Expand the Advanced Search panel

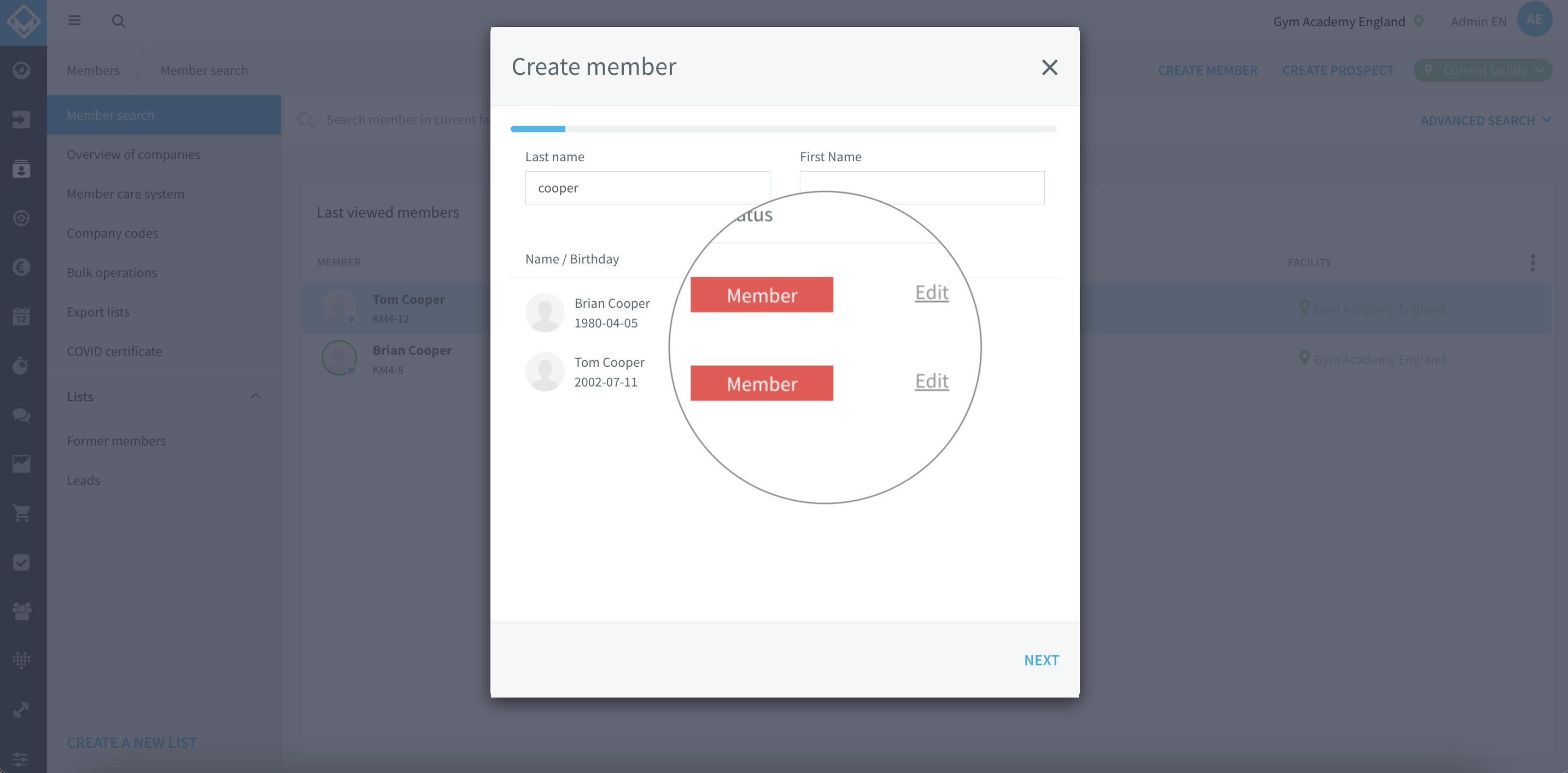click(1486, 120)
